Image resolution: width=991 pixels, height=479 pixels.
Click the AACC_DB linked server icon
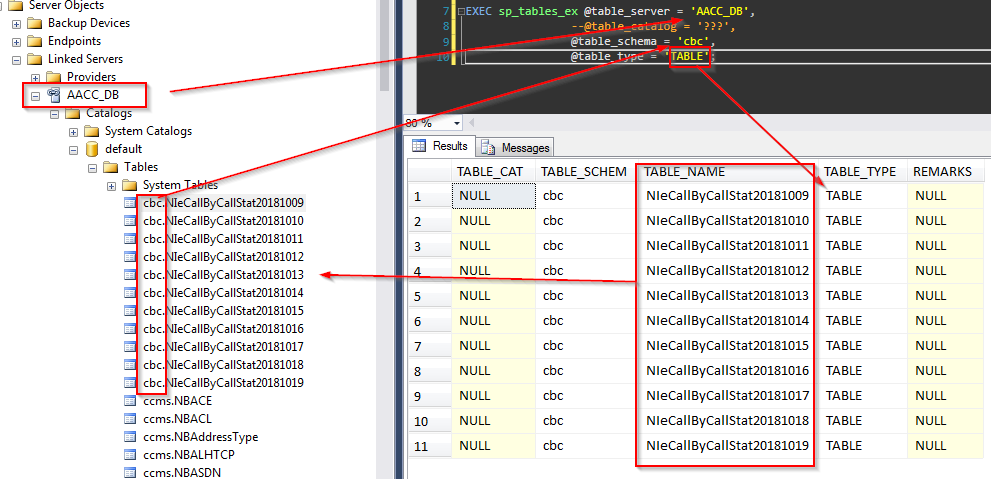tap(54, 95)
